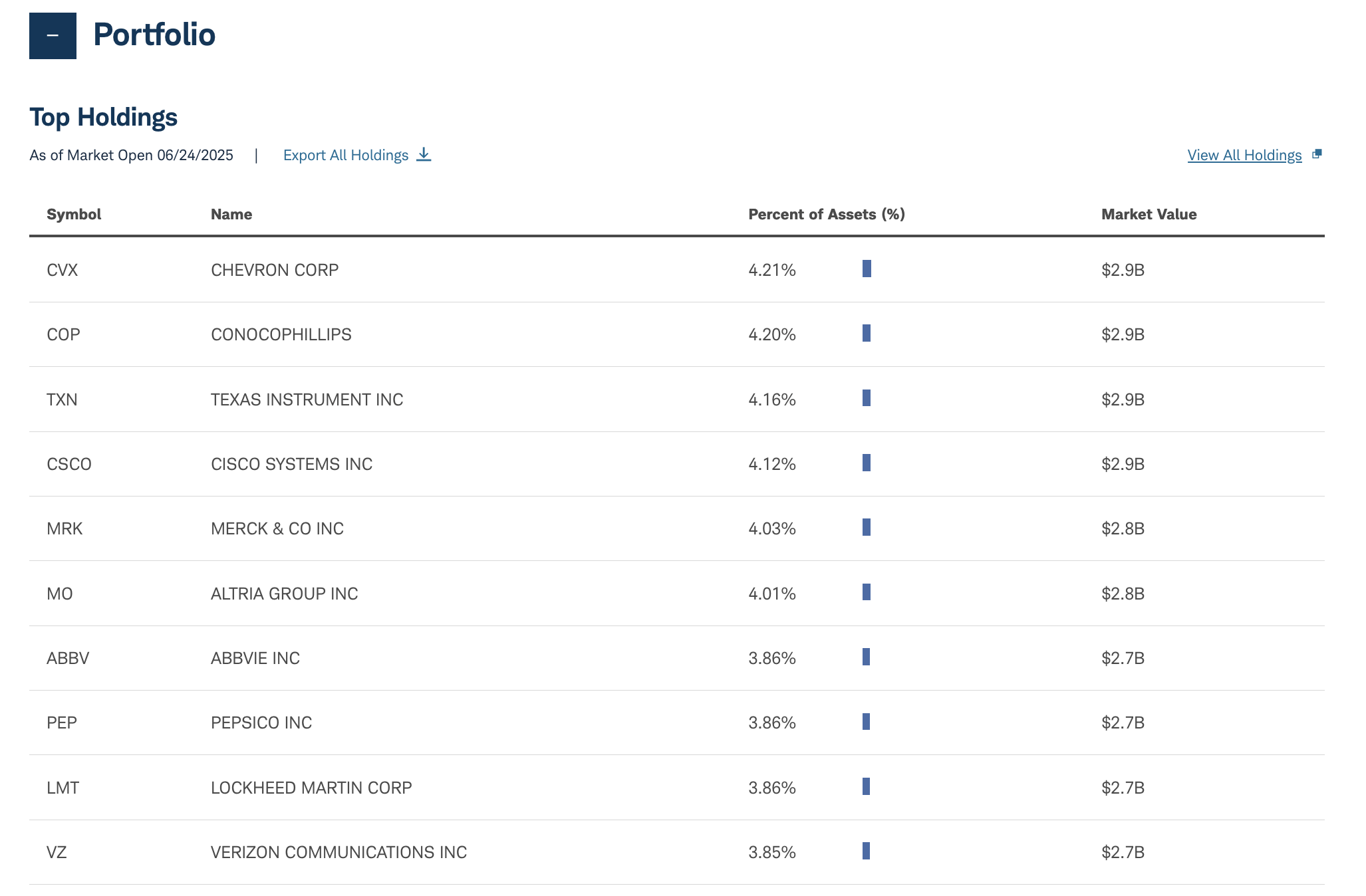
Task: Click PEPSICO INC name
Action: (x=261, y=723)
